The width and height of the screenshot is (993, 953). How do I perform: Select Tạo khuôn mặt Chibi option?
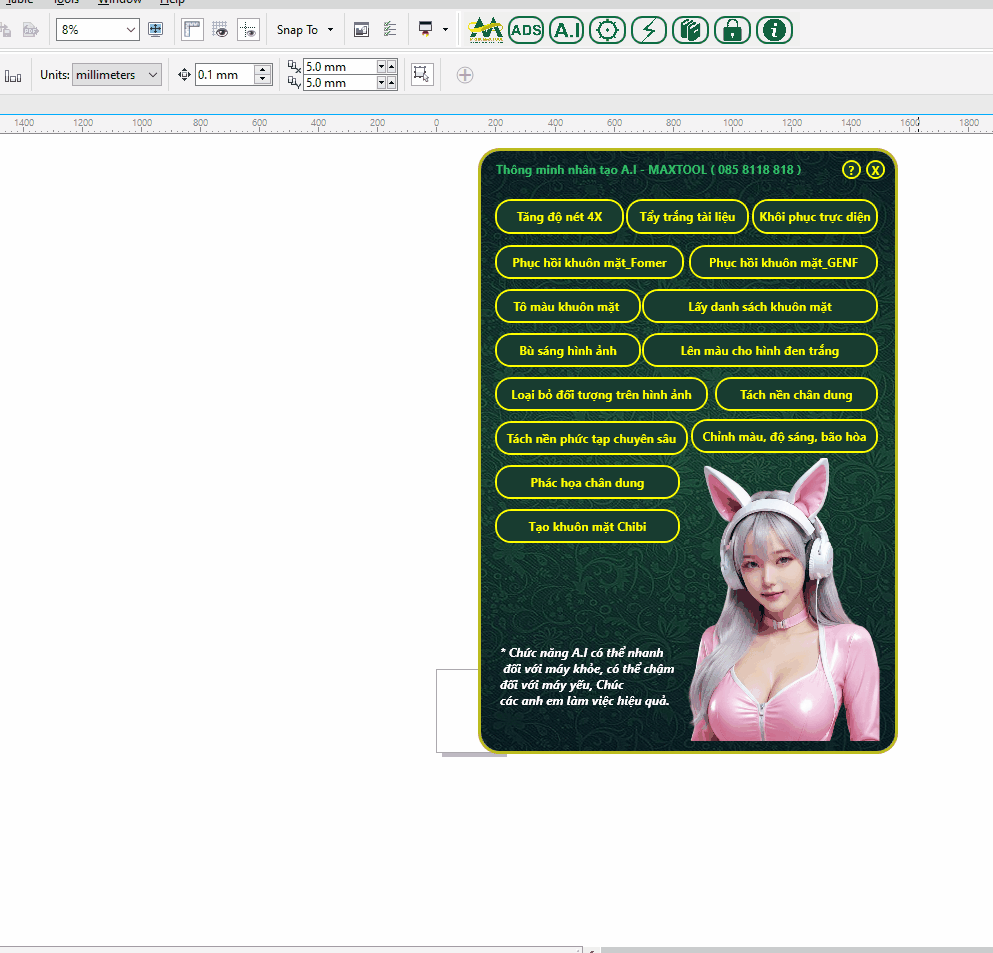(587, 526)
